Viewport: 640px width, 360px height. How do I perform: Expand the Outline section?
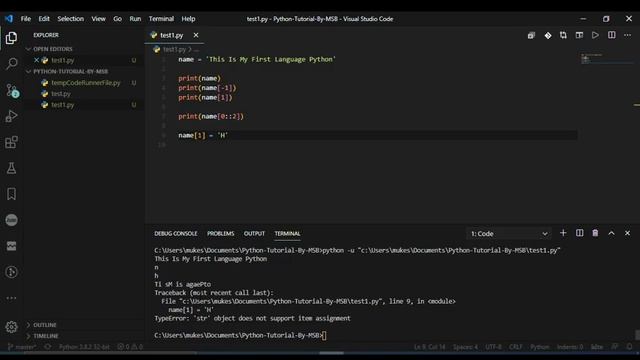tap(44, 325)
